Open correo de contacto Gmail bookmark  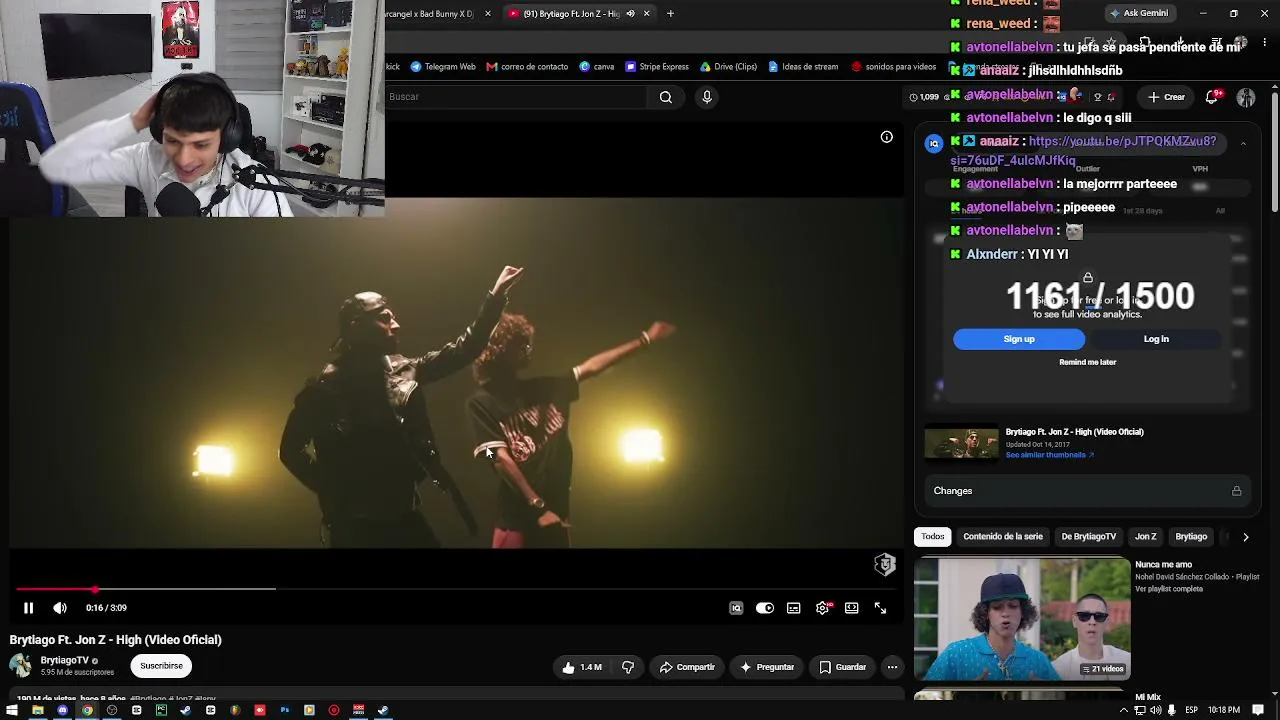pyautogui.click(x=527, y=67)
